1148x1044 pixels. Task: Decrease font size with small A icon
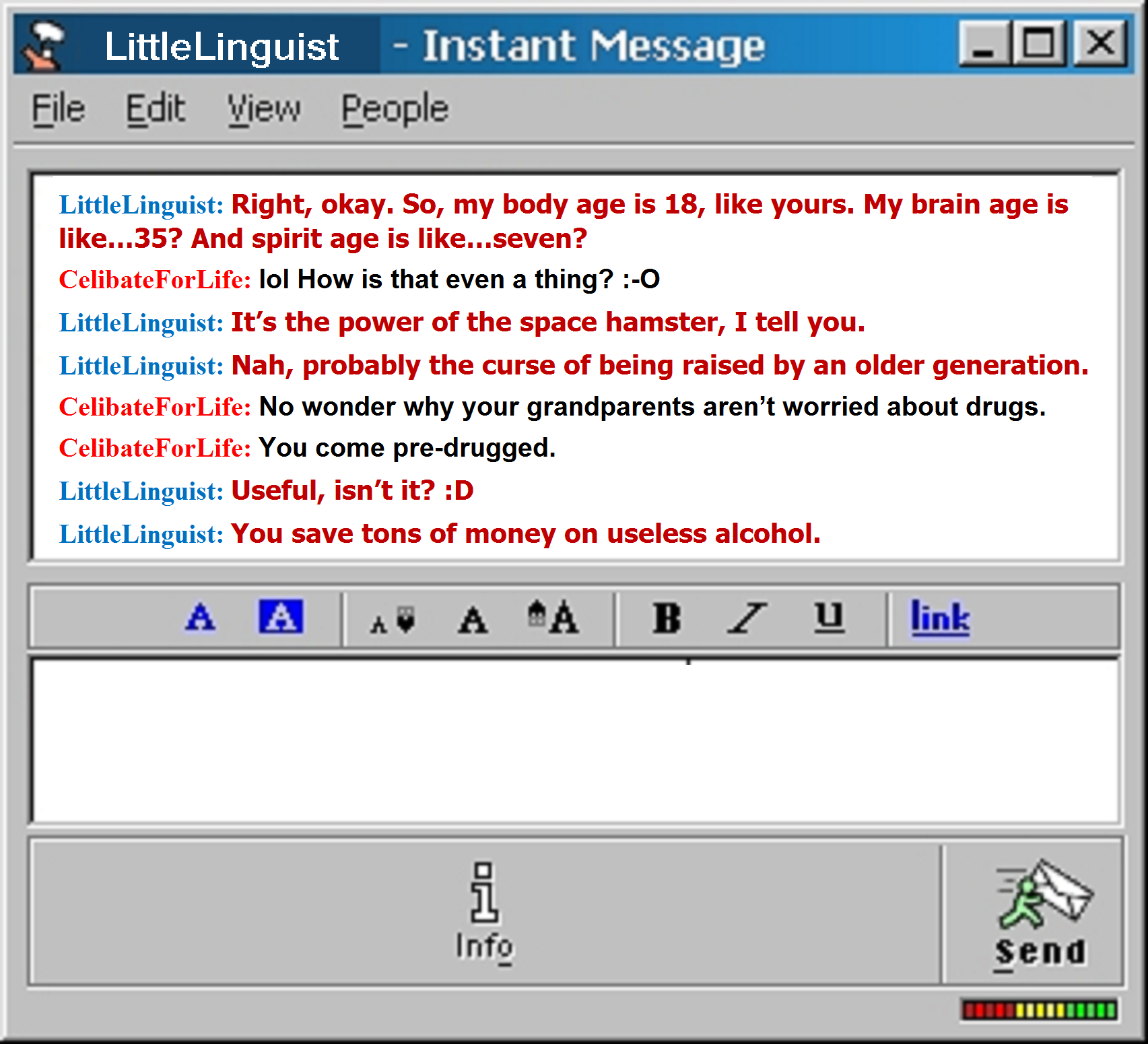pyautogui.click(x=392, y=620)
